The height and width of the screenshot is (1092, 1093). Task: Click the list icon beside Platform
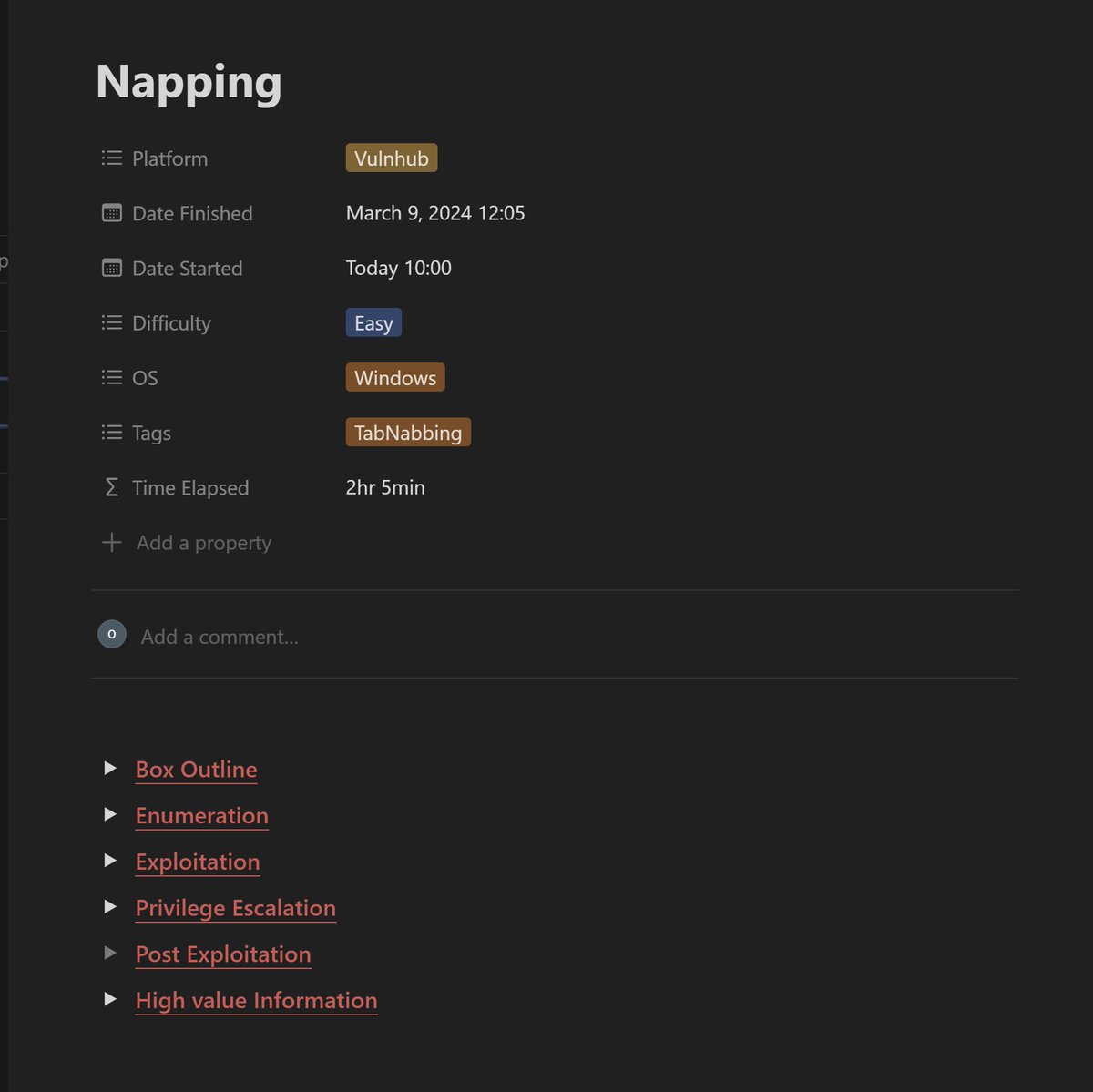click(111, 158)
